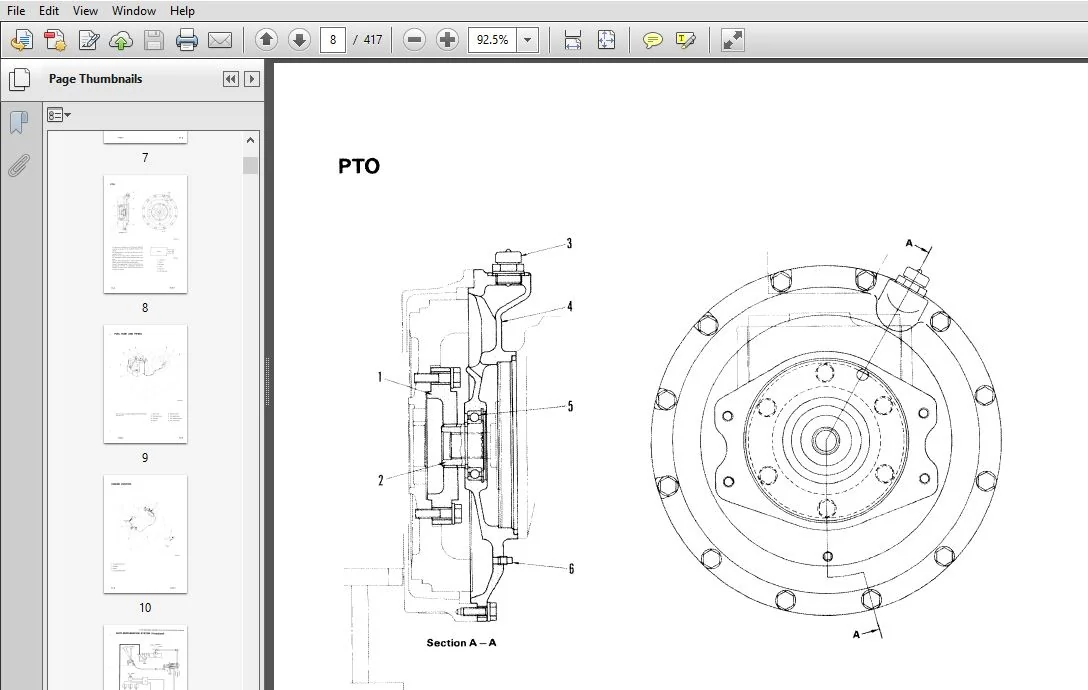The height and width of the screenshot is (690, 1088).
Task: Click the page number field showing 8
Action: click(x=333, y=40)
